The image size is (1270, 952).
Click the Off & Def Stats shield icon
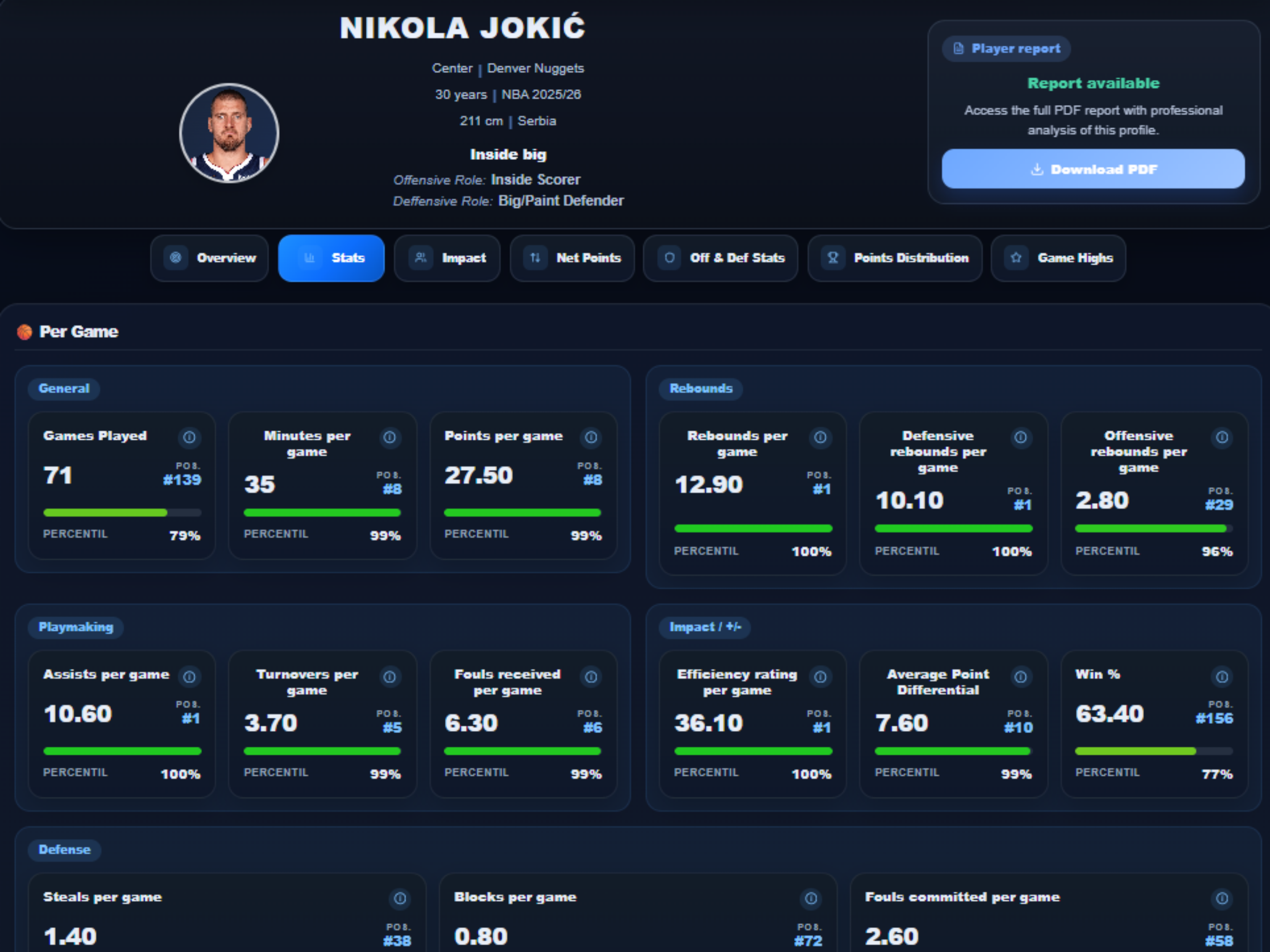pos(669,258)
